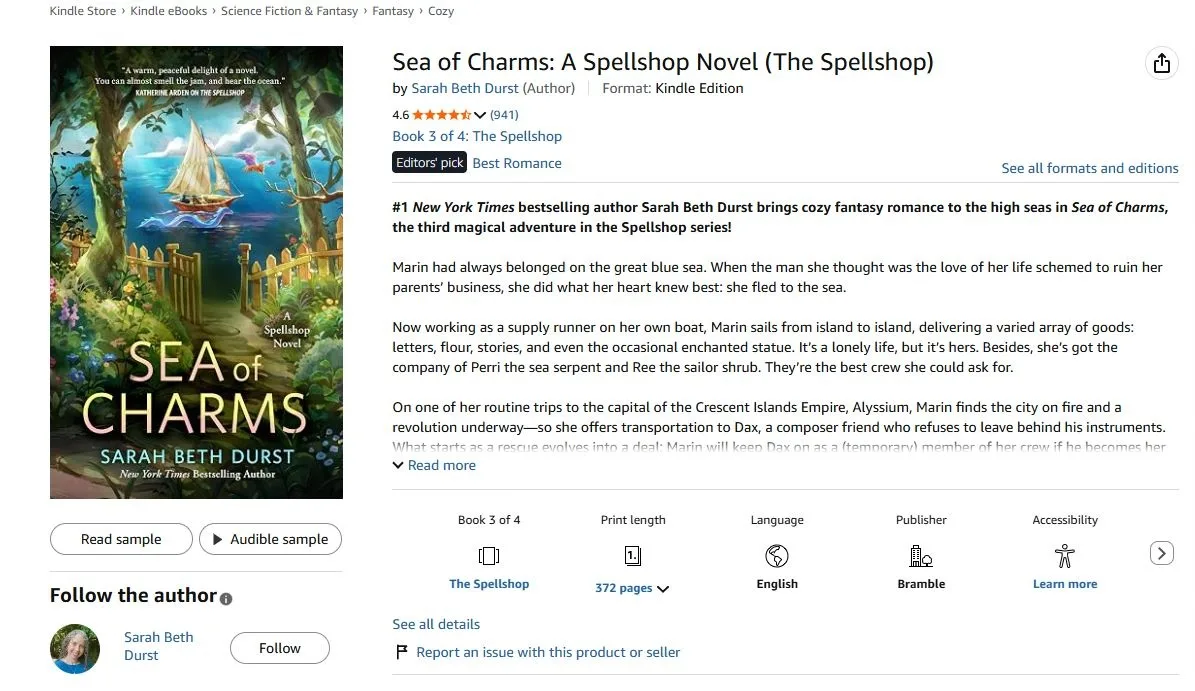Click the book series icon above The Spellshop
1195x691 pixels.
click(489, 555)
